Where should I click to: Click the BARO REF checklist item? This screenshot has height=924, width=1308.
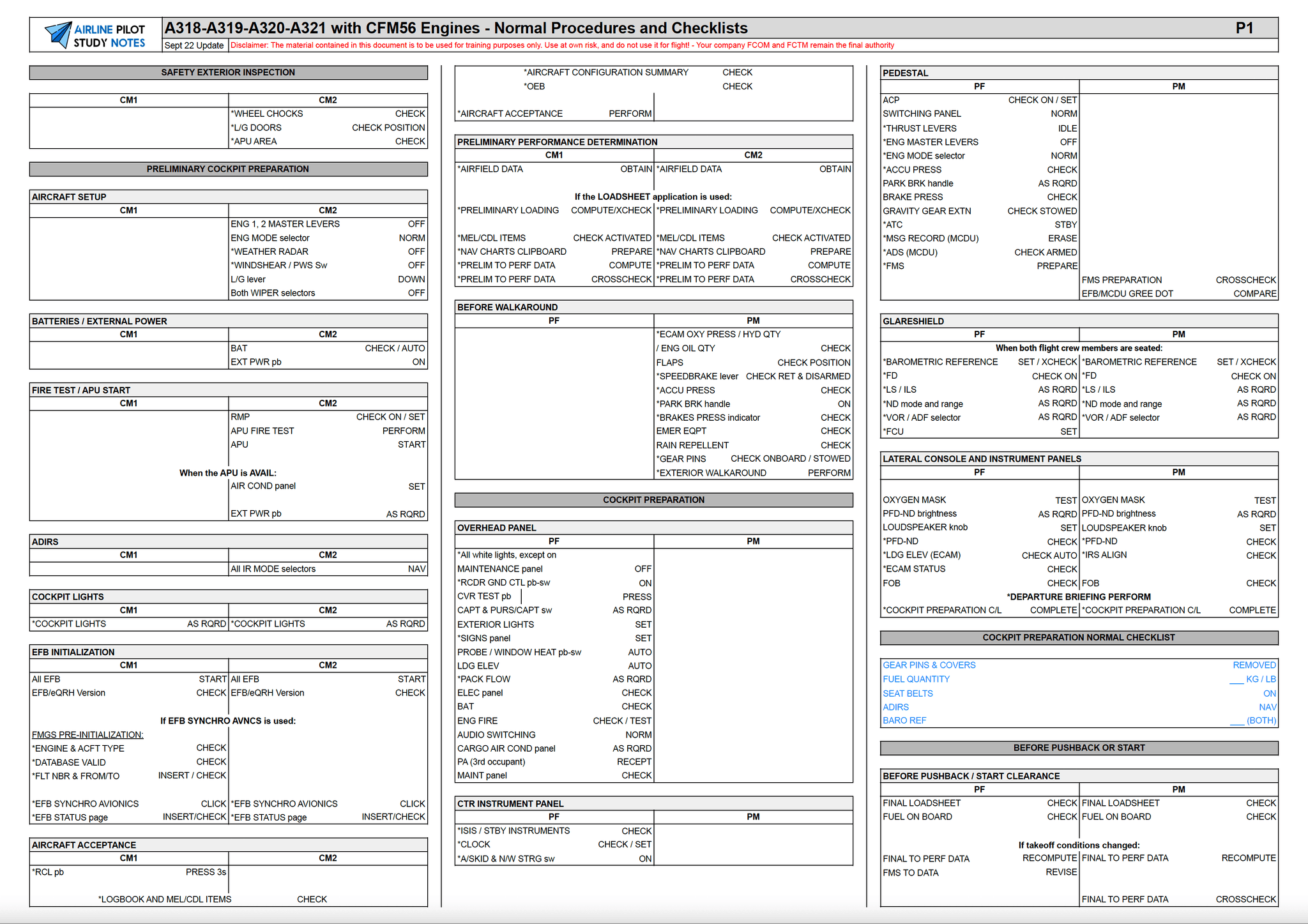coord(904,720)
